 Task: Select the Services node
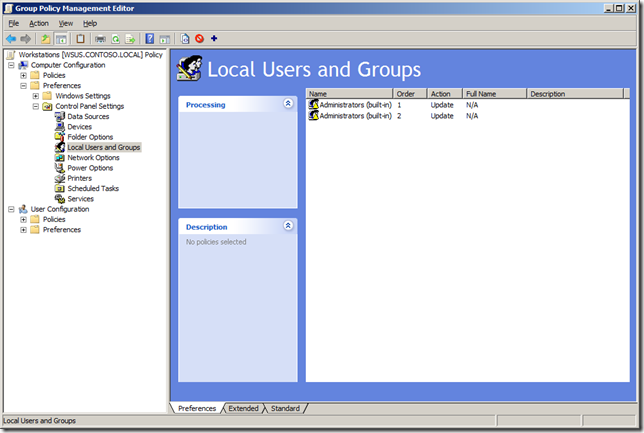pos(80,198)
